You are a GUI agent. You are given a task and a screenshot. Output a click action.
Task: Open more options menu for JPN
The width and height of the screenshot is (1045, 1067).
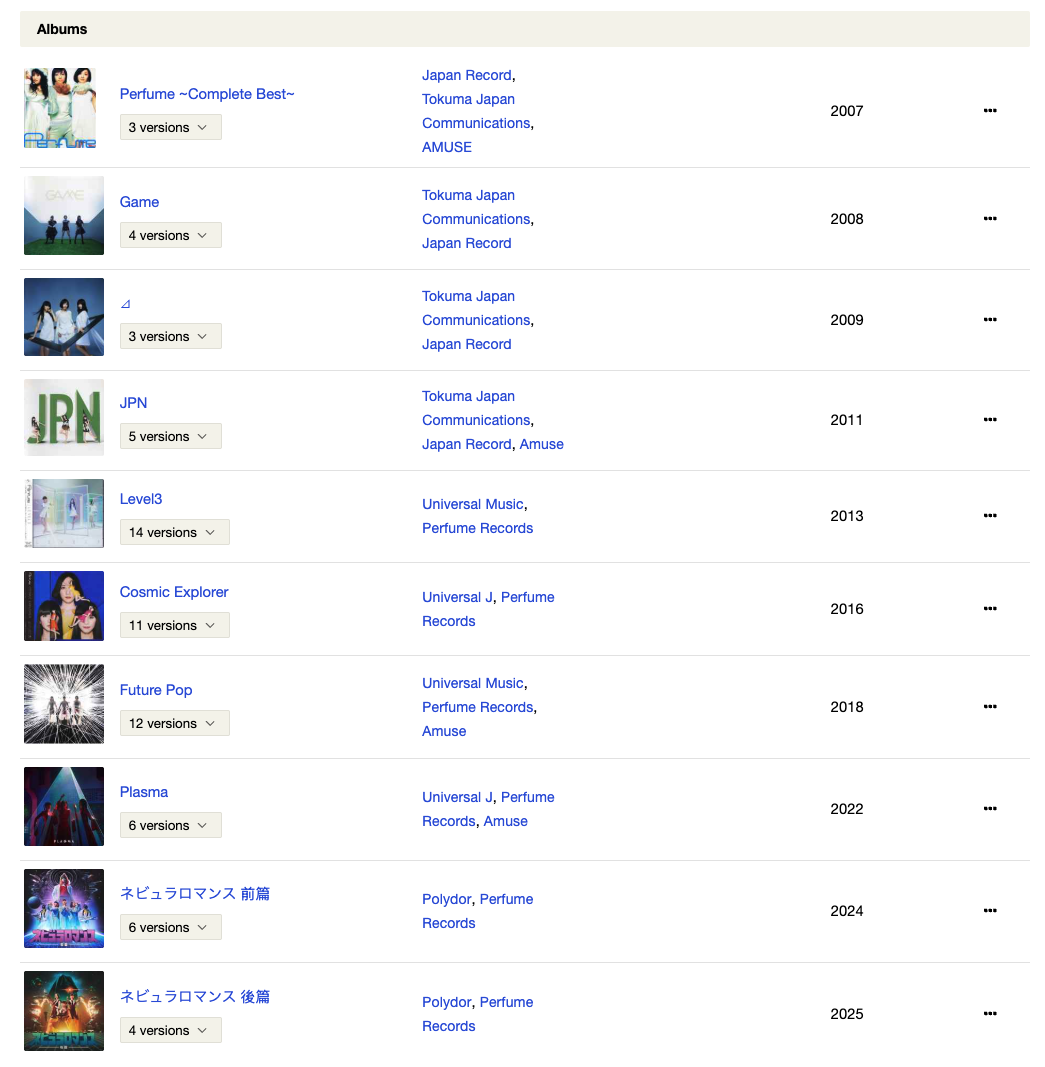tap(990, 419)
